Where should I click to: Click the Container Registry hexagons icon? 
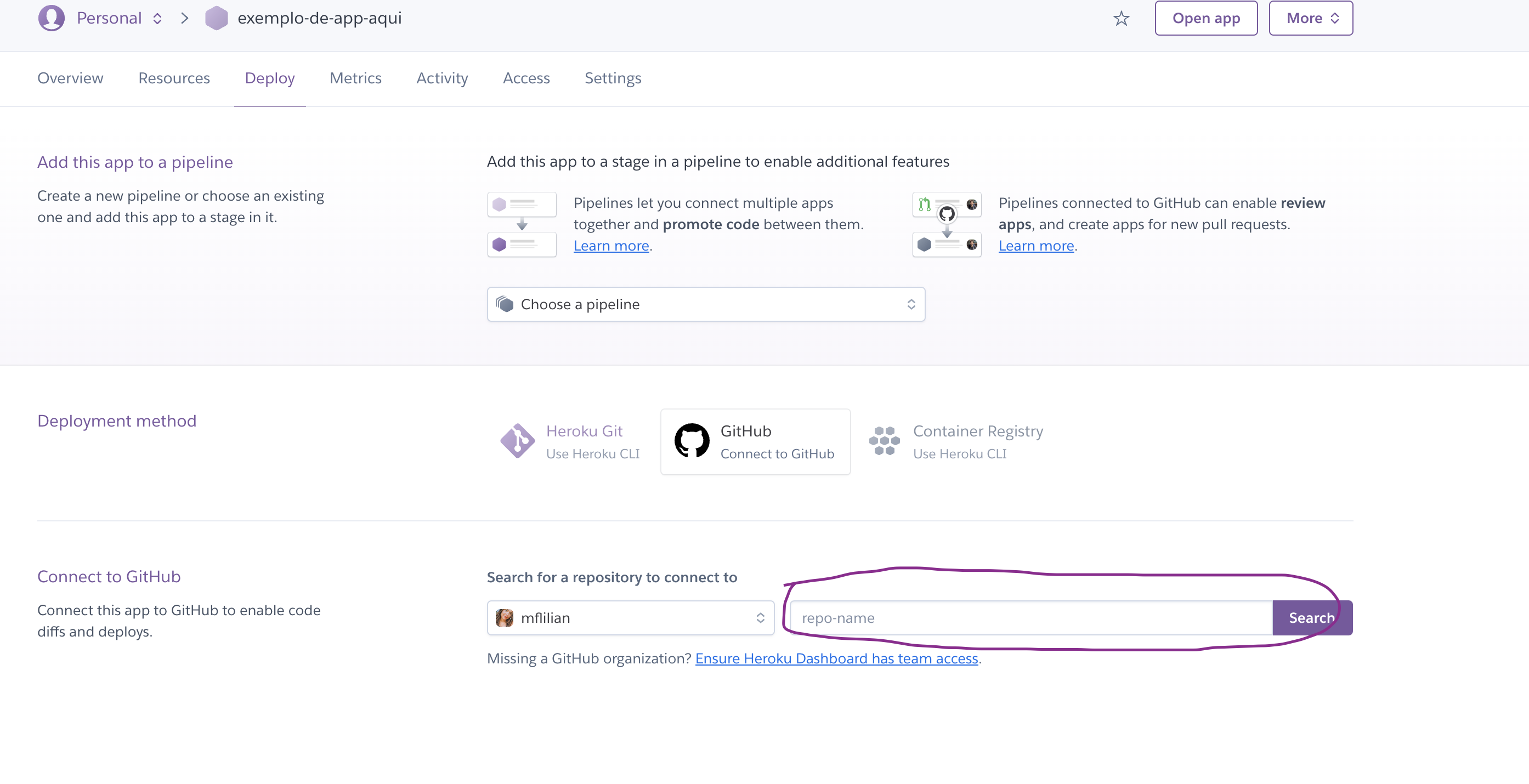tap(884, 441)
